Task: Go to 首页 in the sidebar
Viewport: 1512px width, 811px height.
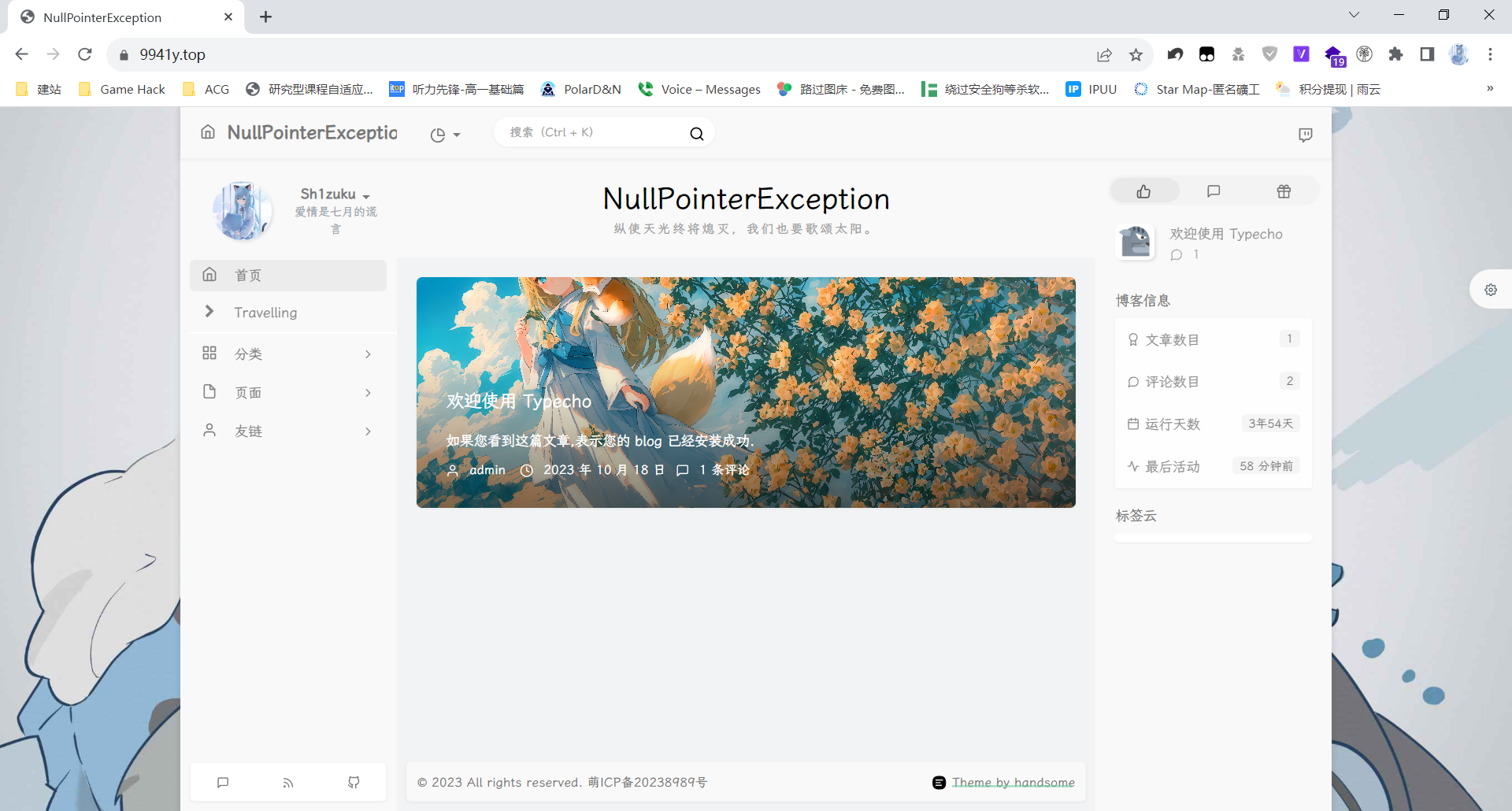Action: (x=288, y=275)
